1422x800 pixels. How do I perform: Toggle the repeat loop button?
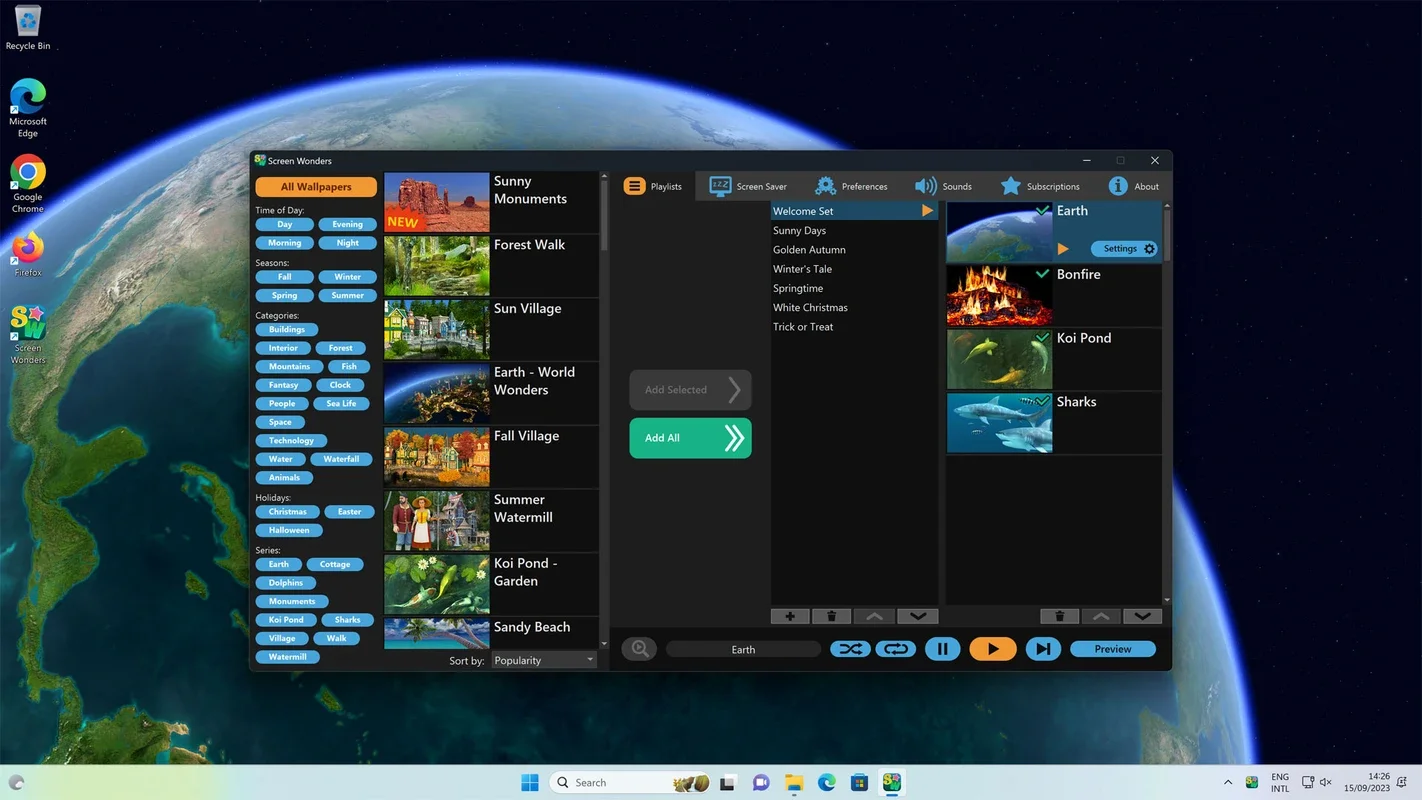(896, 649)
